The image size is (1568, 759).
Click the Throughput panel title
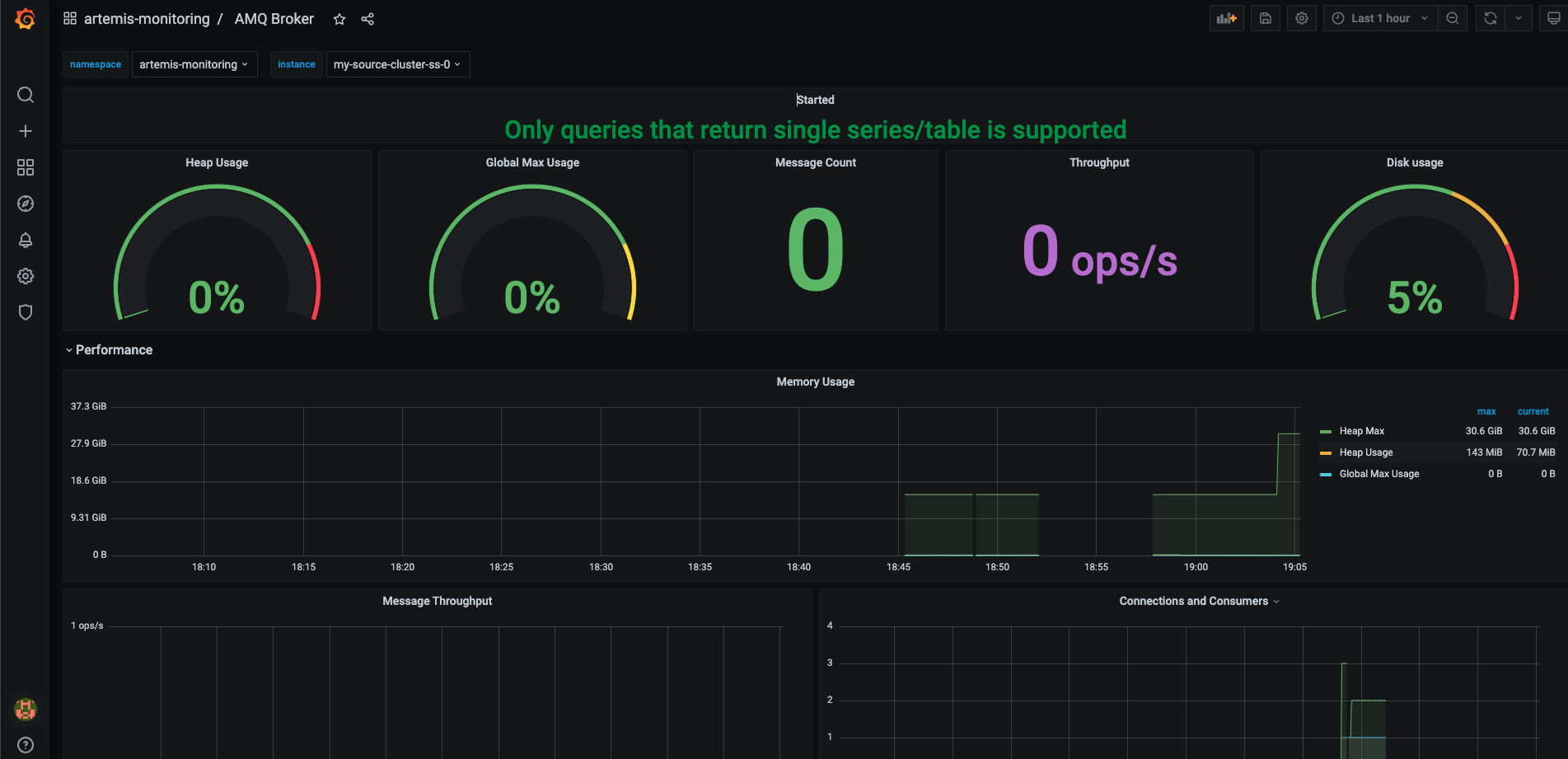[x=1099, y=162]
